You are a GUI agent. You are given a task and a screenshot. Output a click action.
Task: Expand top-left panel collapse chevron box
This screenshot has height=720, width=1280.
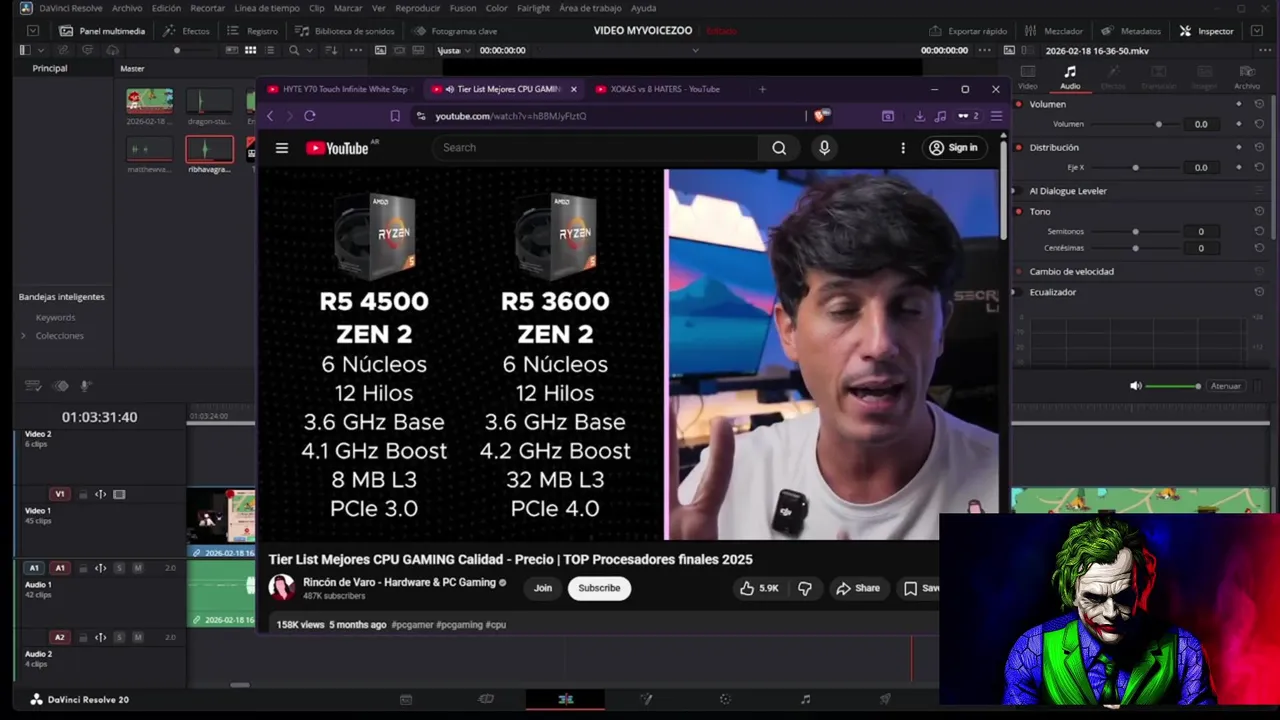(33, 31)
